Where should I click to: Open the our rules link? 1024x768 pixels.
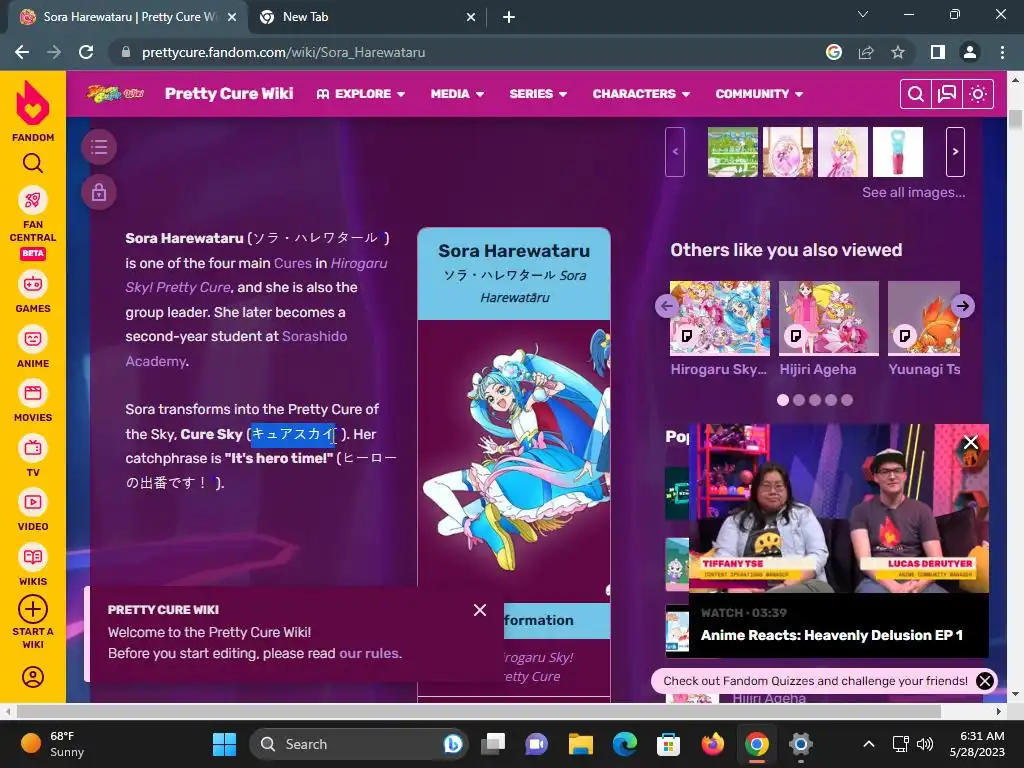(x=369, y=654)
